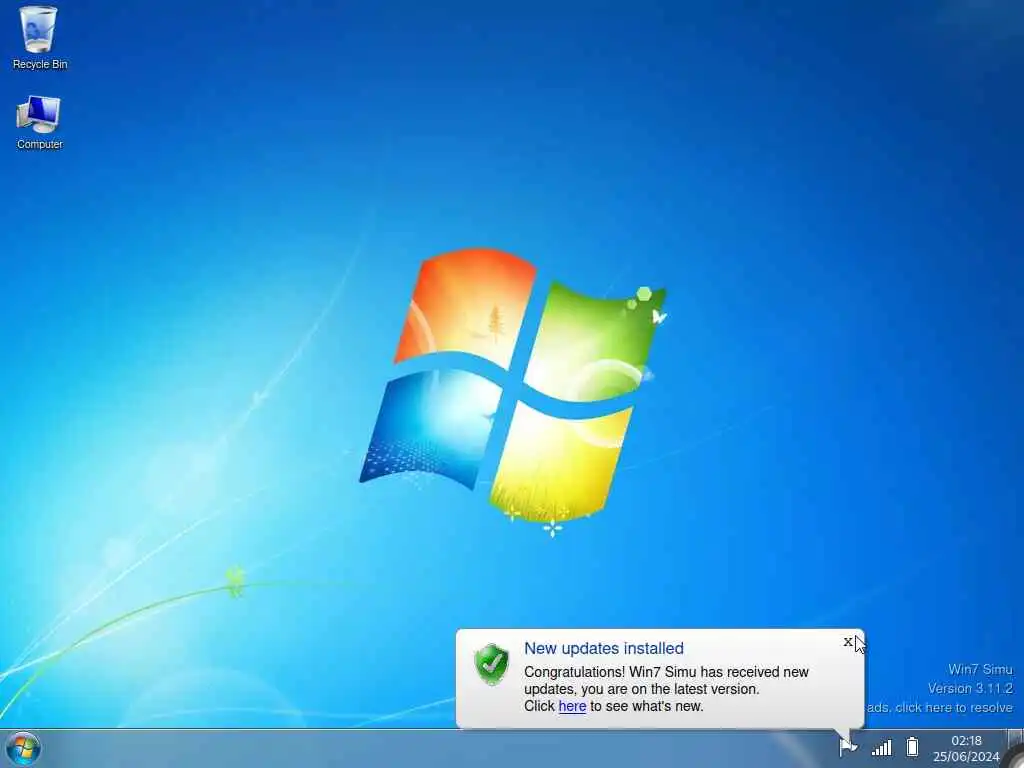Close the New updates installed notification
The image size is (1024, 768).
pyautogui.click(x=848, y=642)
